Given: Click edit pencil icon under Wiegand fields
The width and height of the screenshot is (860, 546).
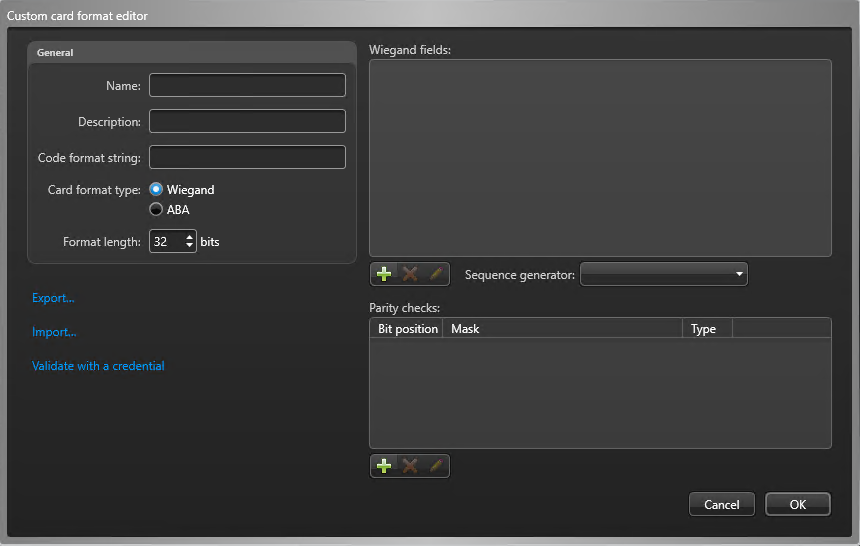Looking at the screenshot, I should (x=435, y=274).
